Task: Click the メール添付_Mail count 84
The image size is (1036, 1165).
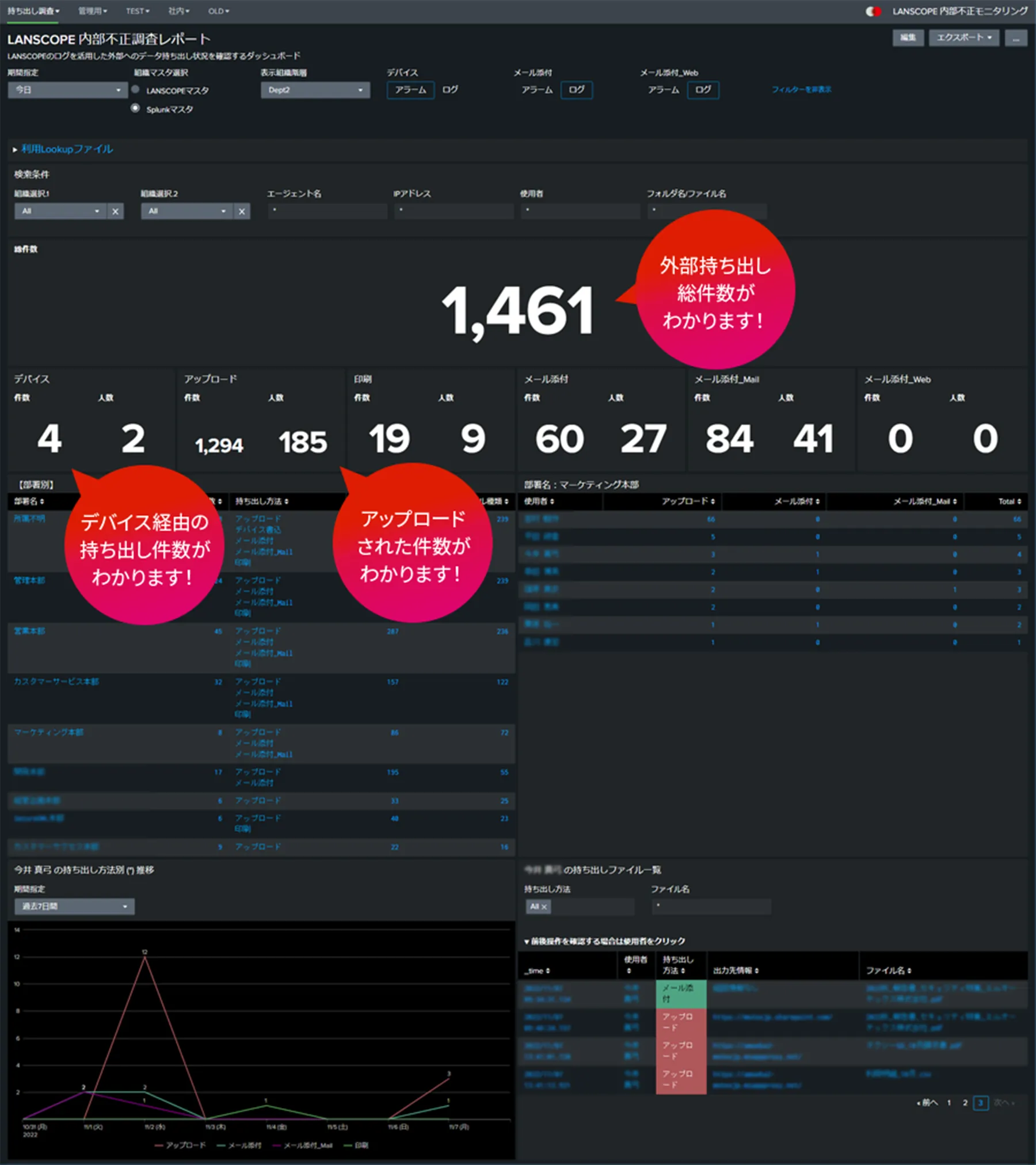Action: click(x=729, y=439)
